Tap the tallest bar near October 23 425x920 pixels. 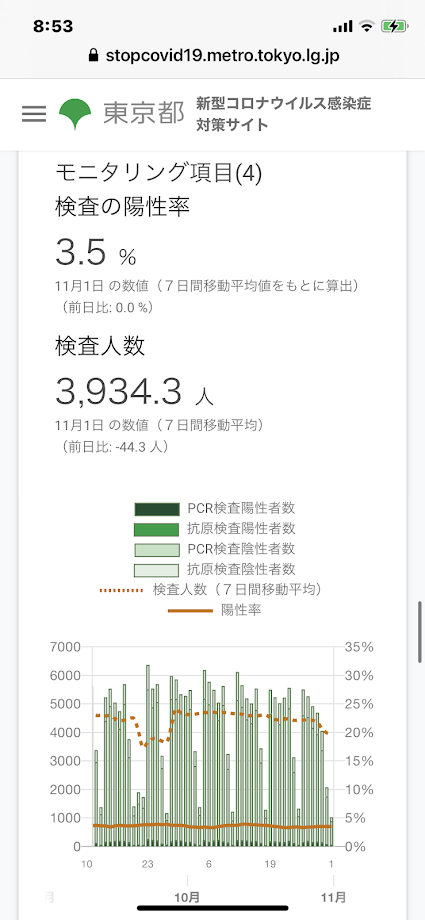147,755
